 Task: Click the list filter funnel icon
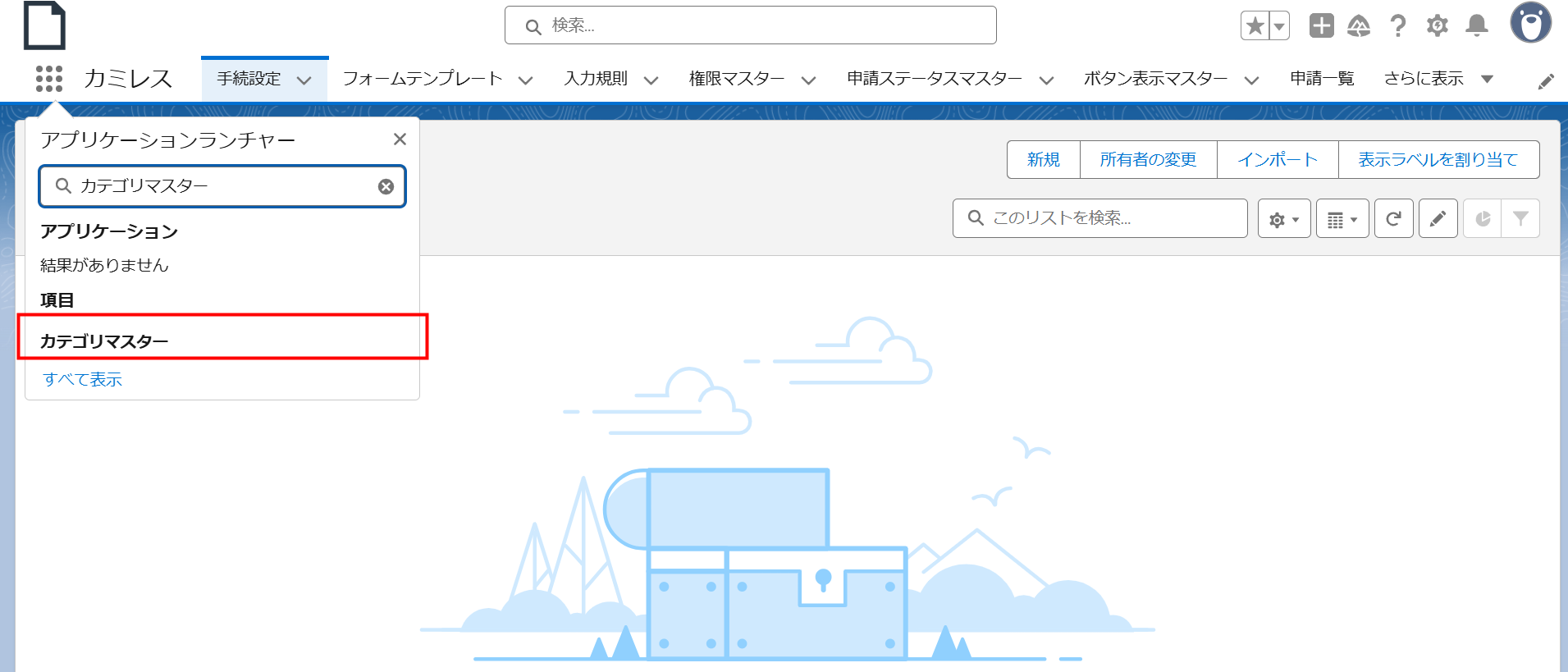tap(1520, 219)
